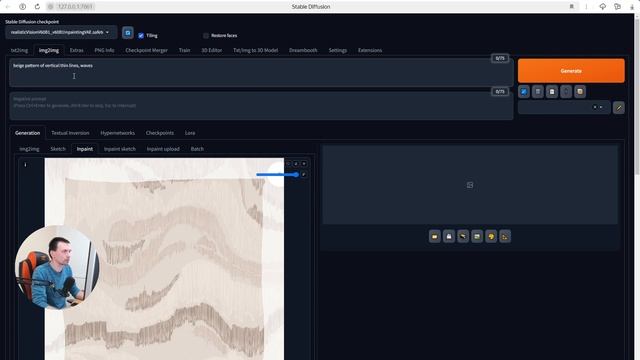This screenshot has height=360, width=640.
Task: Click the pencil edit-styles icon
Action: [619, 107]
